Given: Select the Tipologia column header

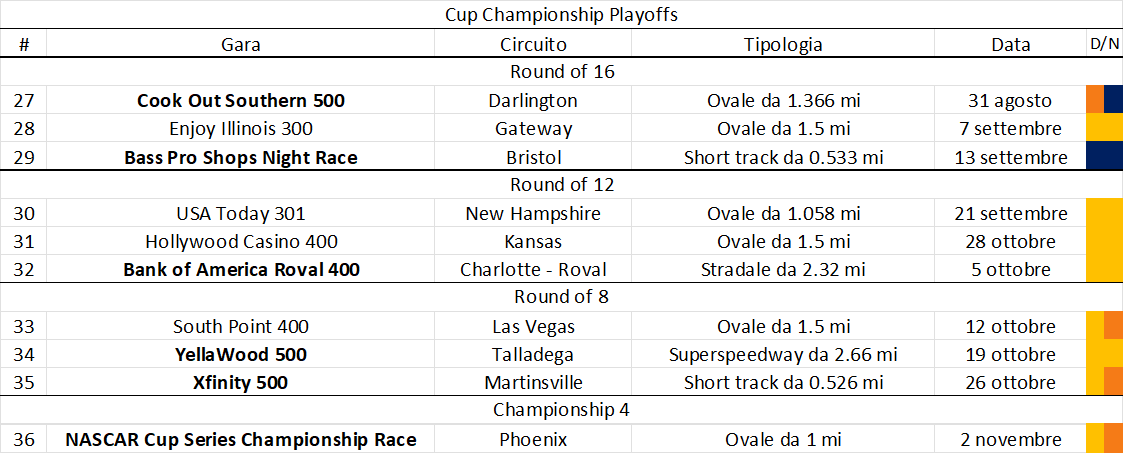Looking at the screenshot, I should [783, 44].
